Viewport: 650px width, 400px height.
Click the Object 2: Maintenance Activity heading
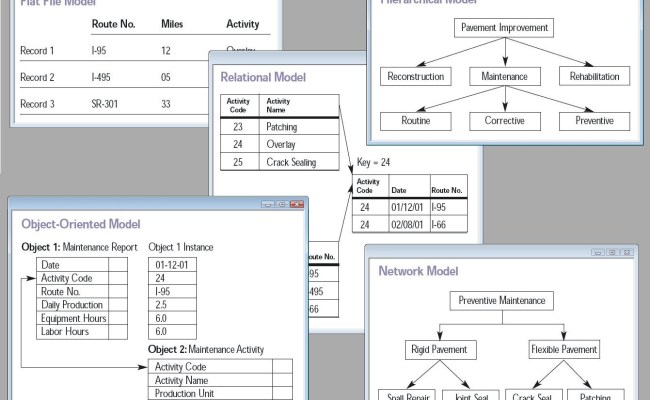[206, 349]
